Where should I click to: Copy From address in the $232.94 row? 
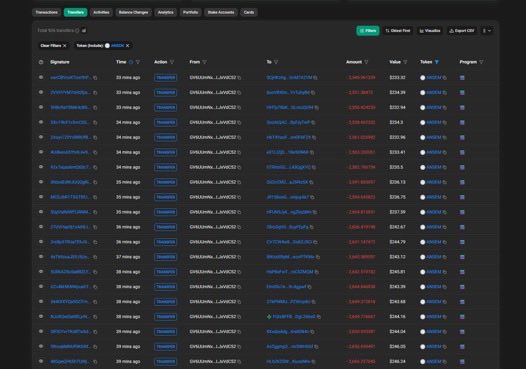coord(239,108)
